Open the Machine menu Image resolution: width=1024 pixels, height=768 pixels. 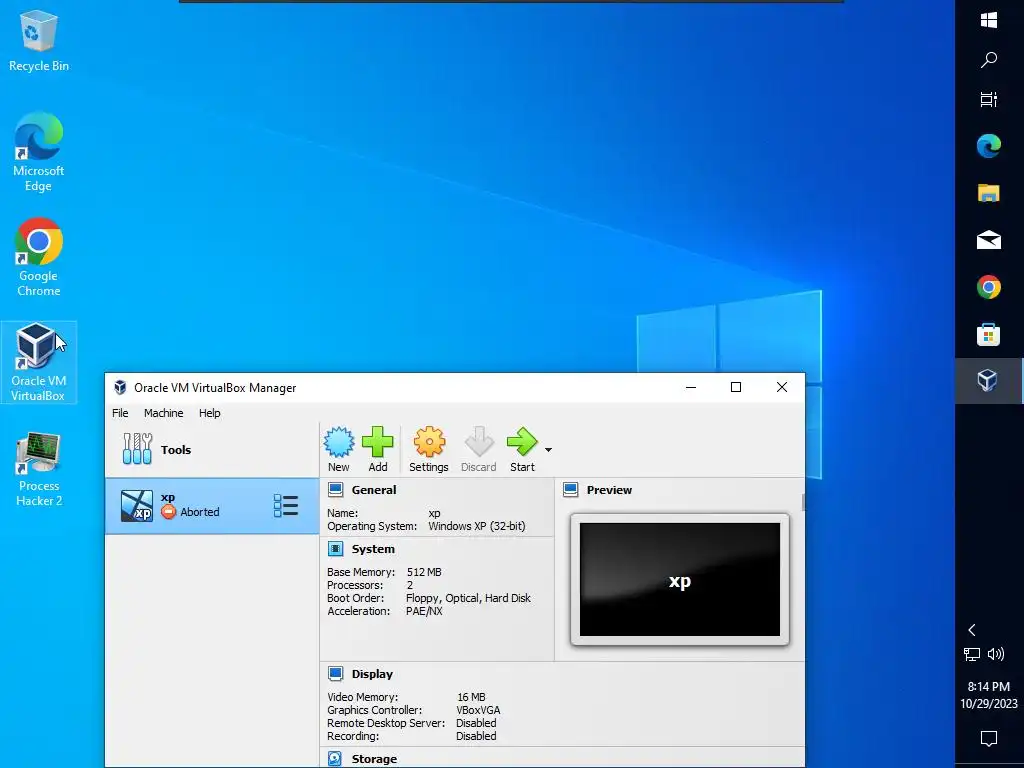click(163, 413)
